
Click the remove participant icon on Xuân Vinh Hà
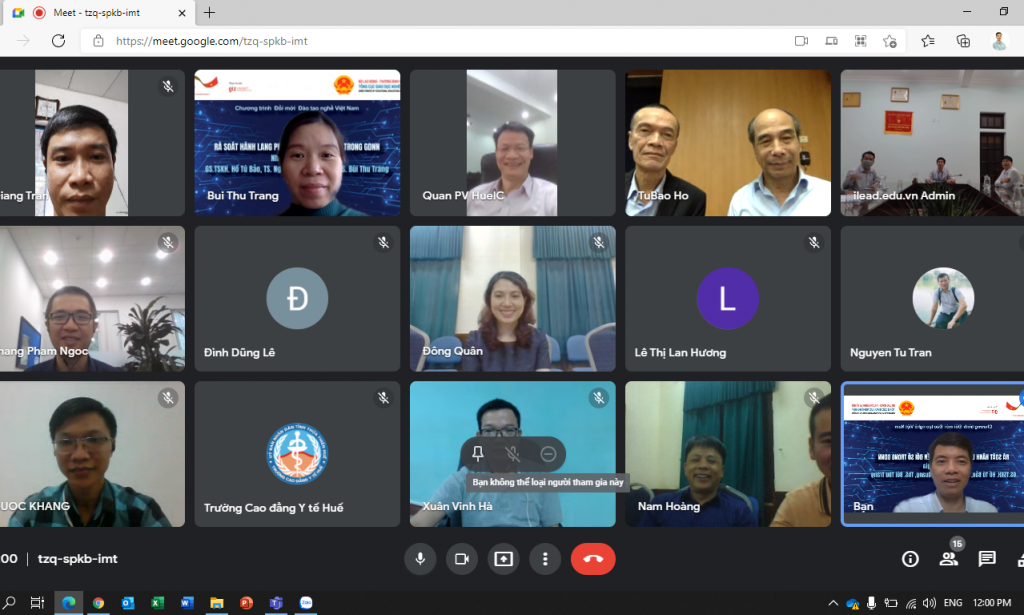[x=548, y=454]
